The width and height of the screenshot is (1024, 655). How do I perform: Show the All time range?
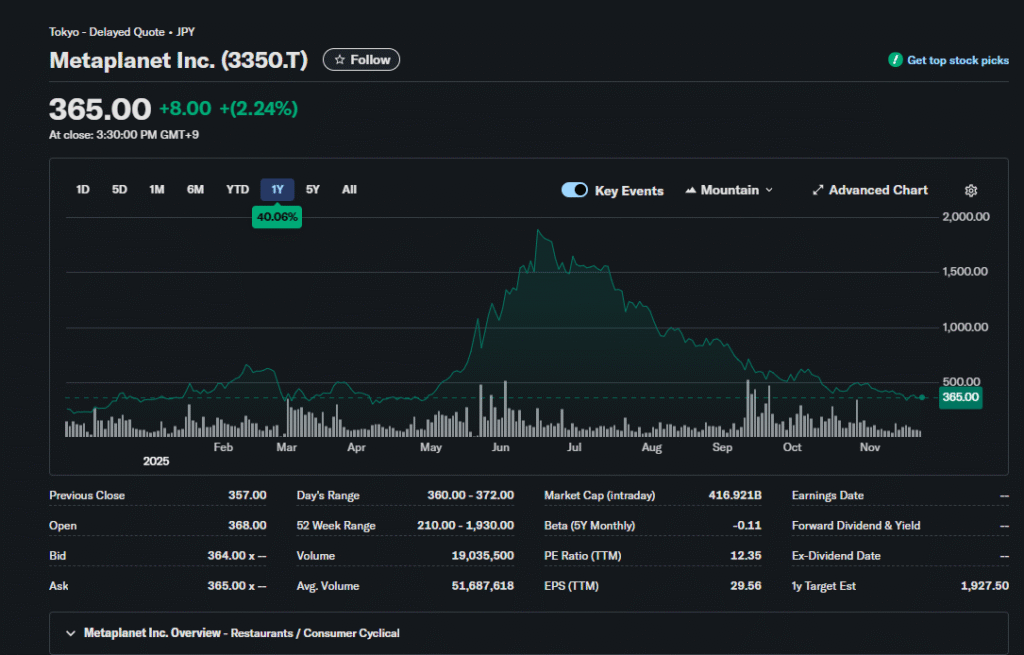click(349, 190)
